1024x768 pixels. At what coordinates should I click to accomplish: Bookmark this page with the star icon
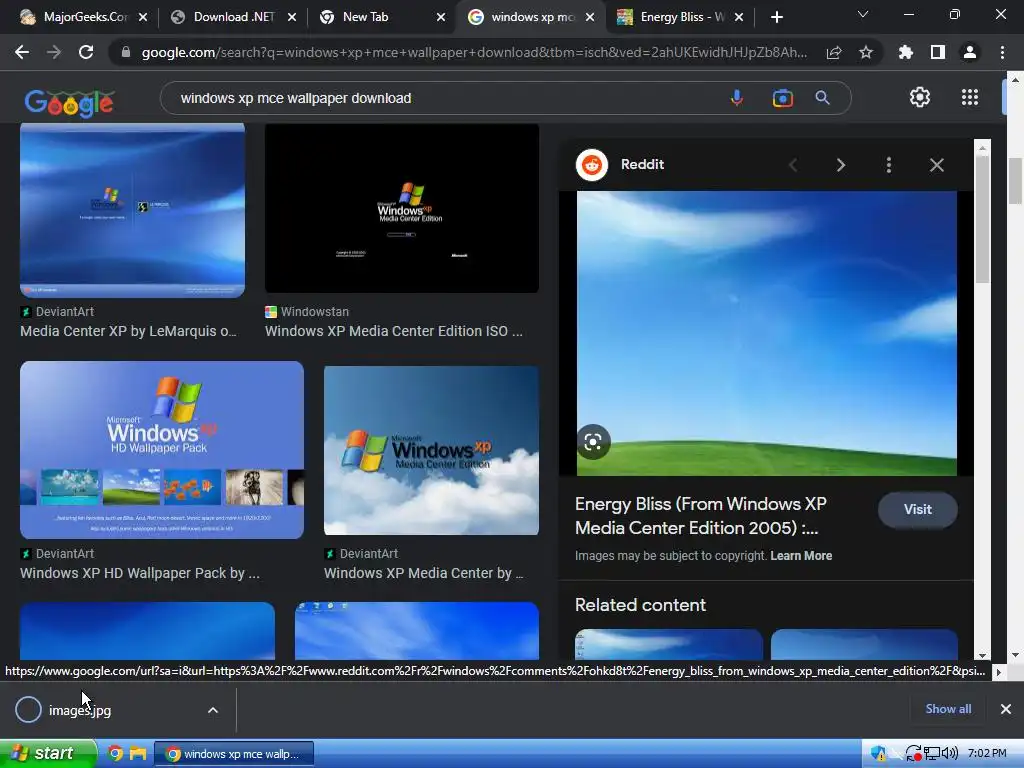[866, 52]
